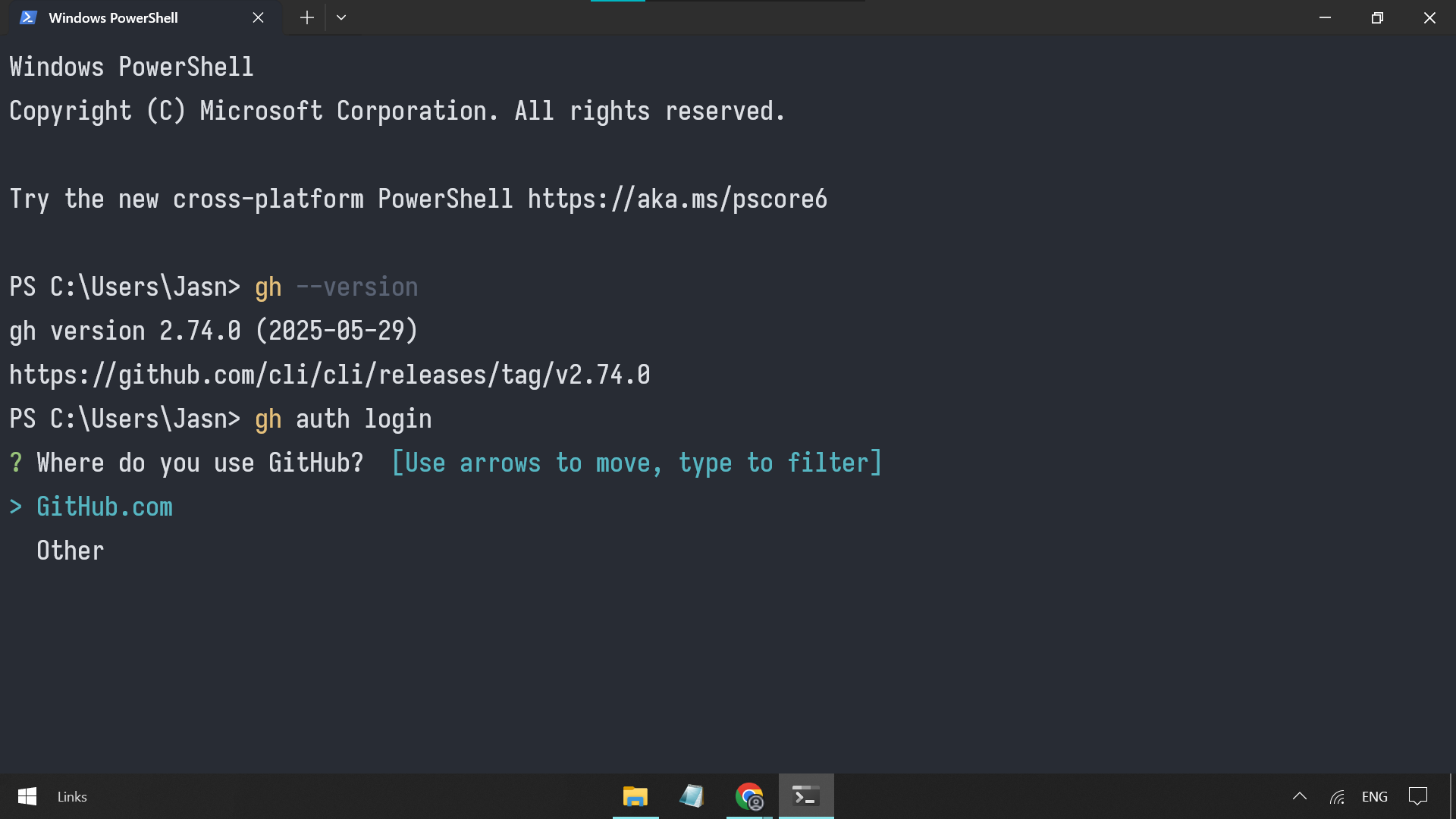Image resolution: width=1456 pixels, height=819 pixels.
Task: Open the network Wi-Fi status icon
Action: (1337, 797)
